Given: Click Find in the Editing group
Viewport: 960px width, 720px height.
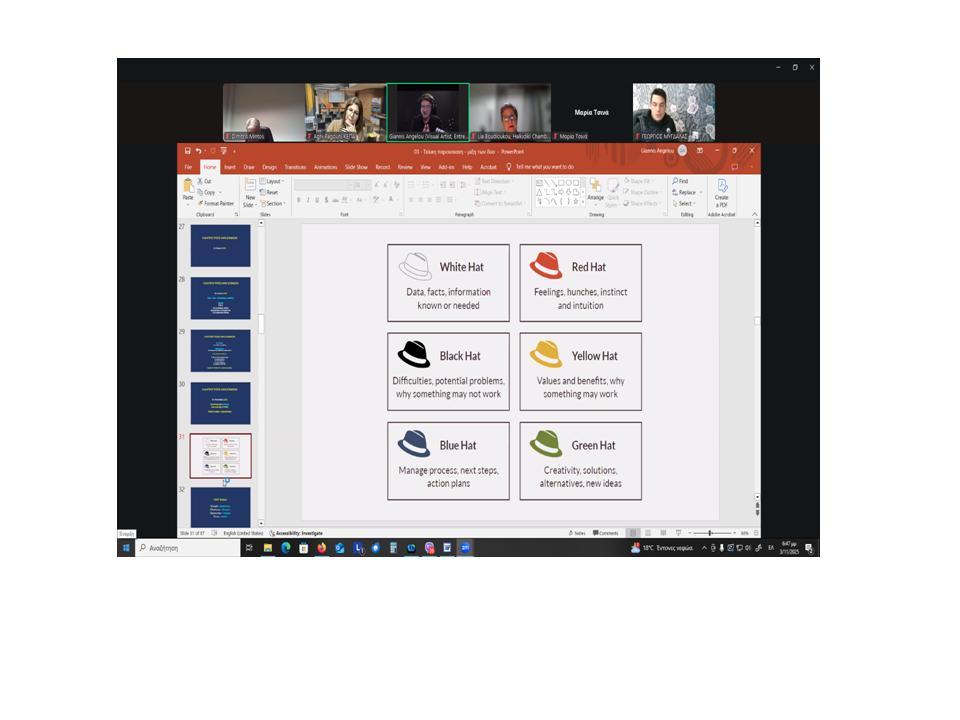Looking at the screenshot, I should coord(682,181).
